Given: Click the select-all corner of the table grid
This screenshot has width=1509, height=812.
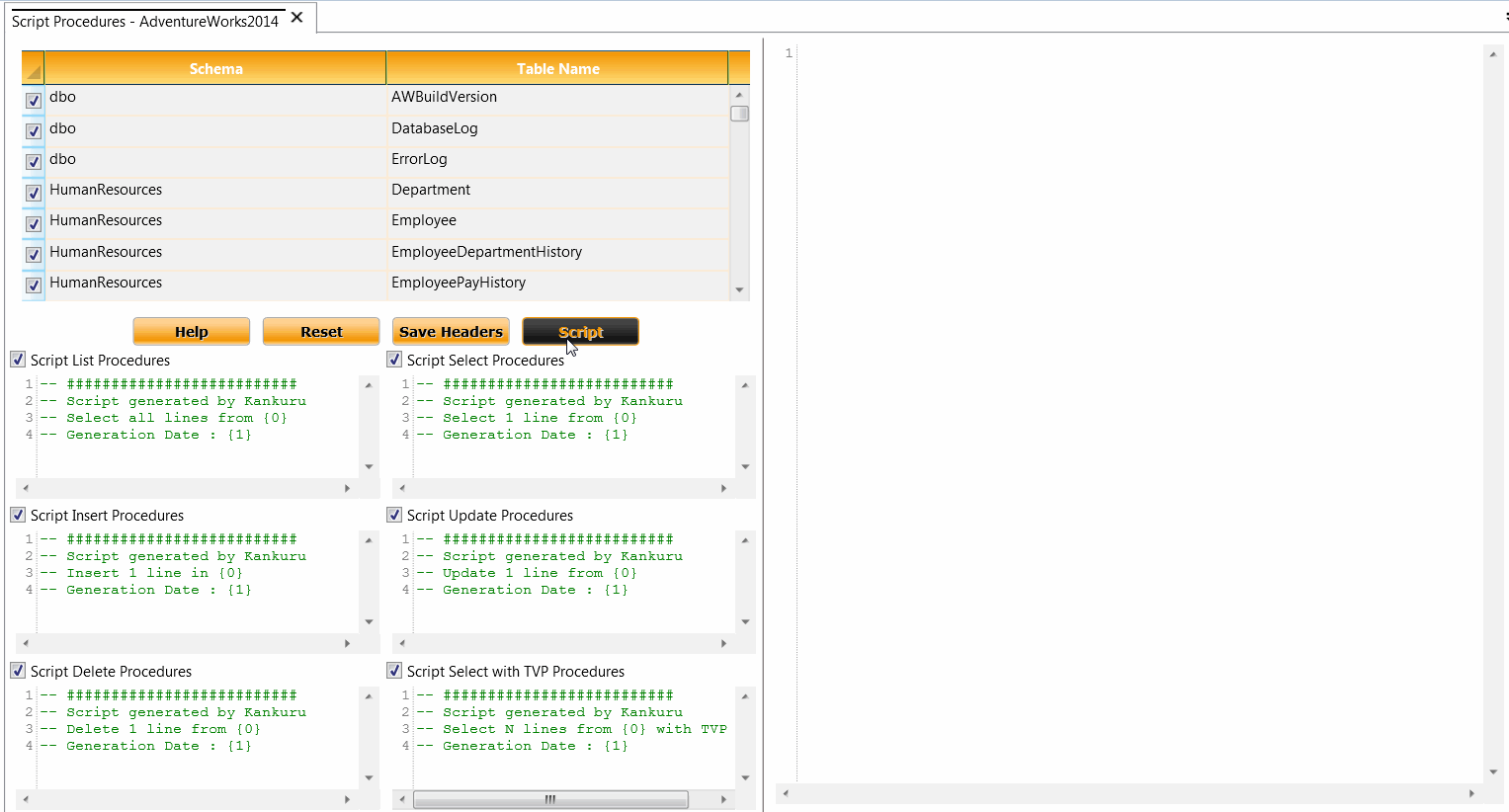Looking at the screenshot, I should click(33, 68).
